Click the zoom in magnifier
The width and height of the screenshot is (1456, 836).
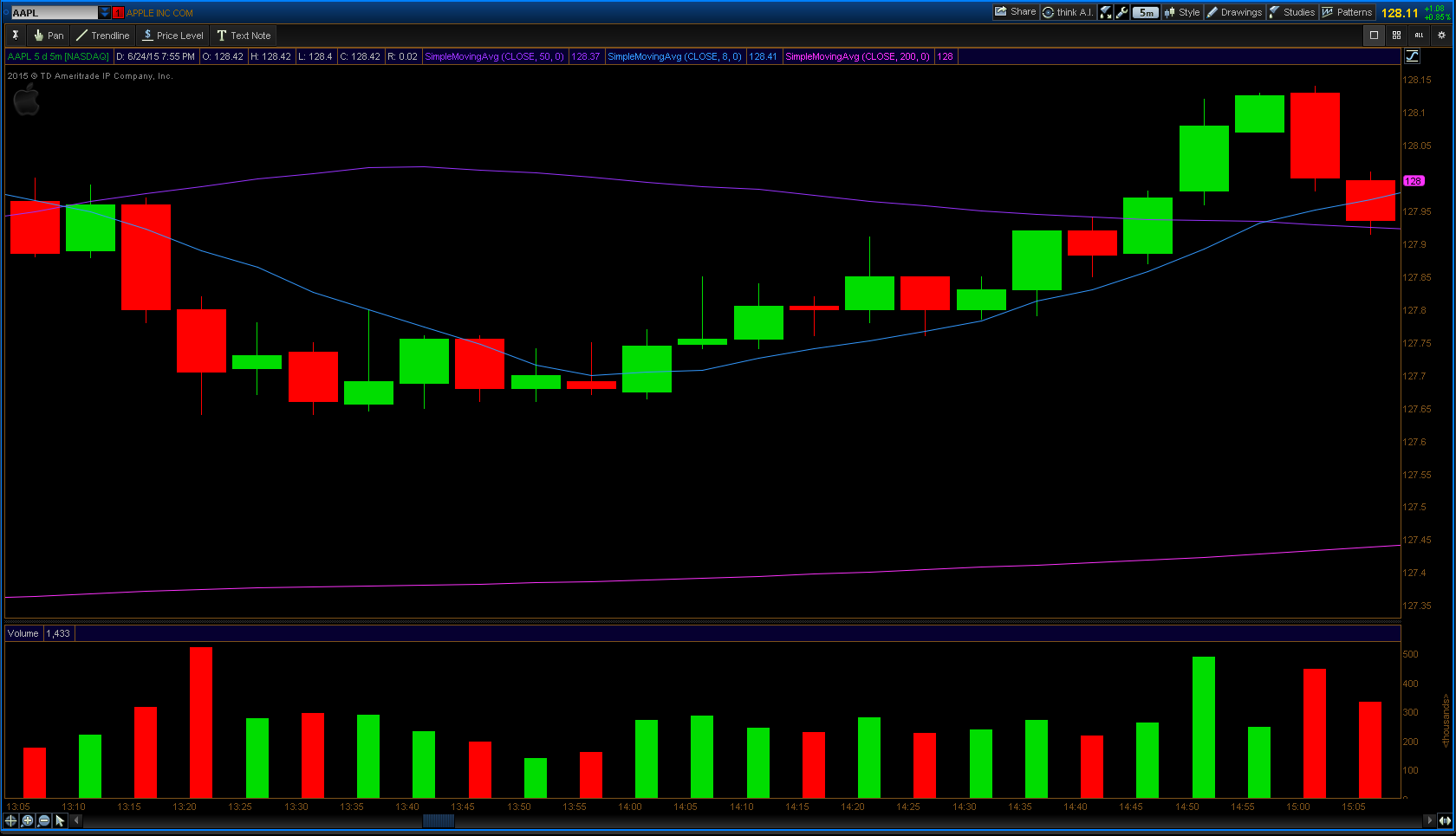tap(28, 820)
